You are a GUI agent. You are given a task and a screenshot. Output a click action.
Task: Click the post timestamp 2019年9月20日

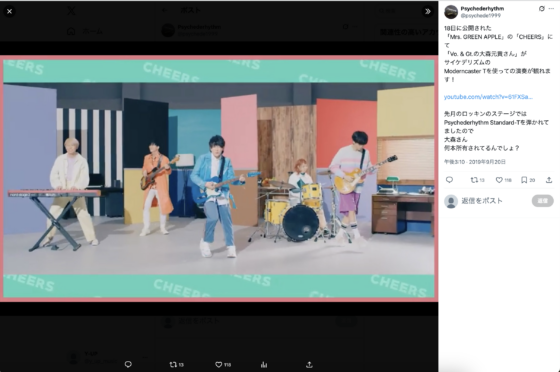coord(487,162)
